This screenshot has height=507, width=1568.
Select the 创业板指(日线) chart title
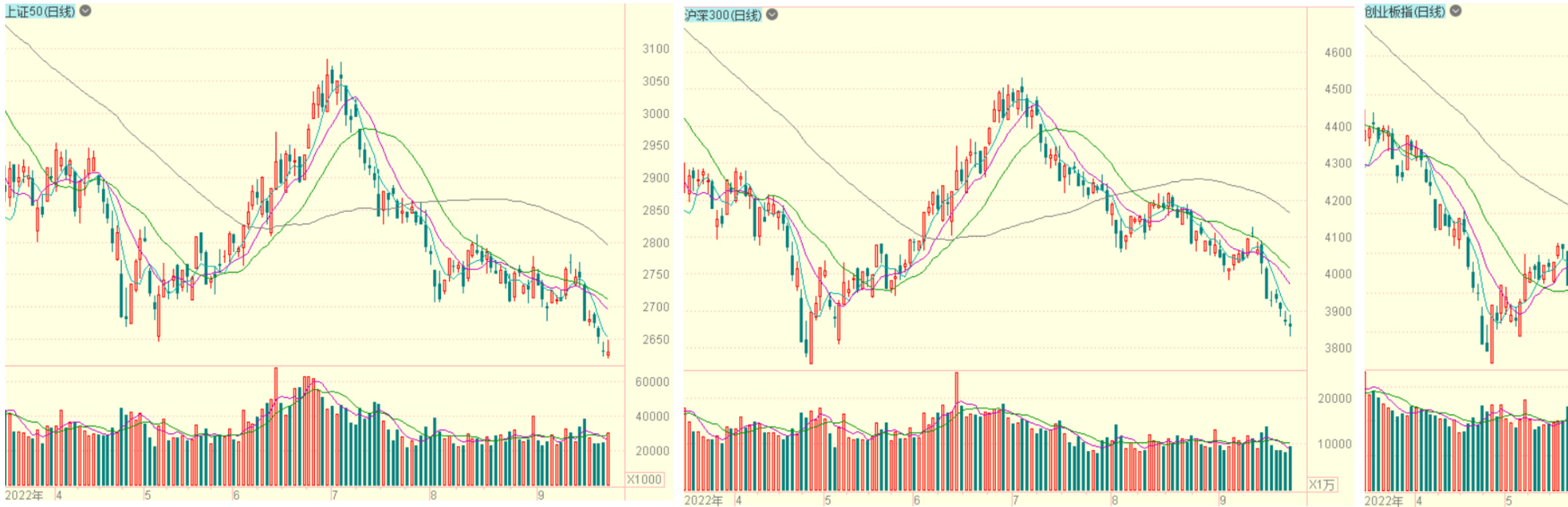tap(1405, 11)
